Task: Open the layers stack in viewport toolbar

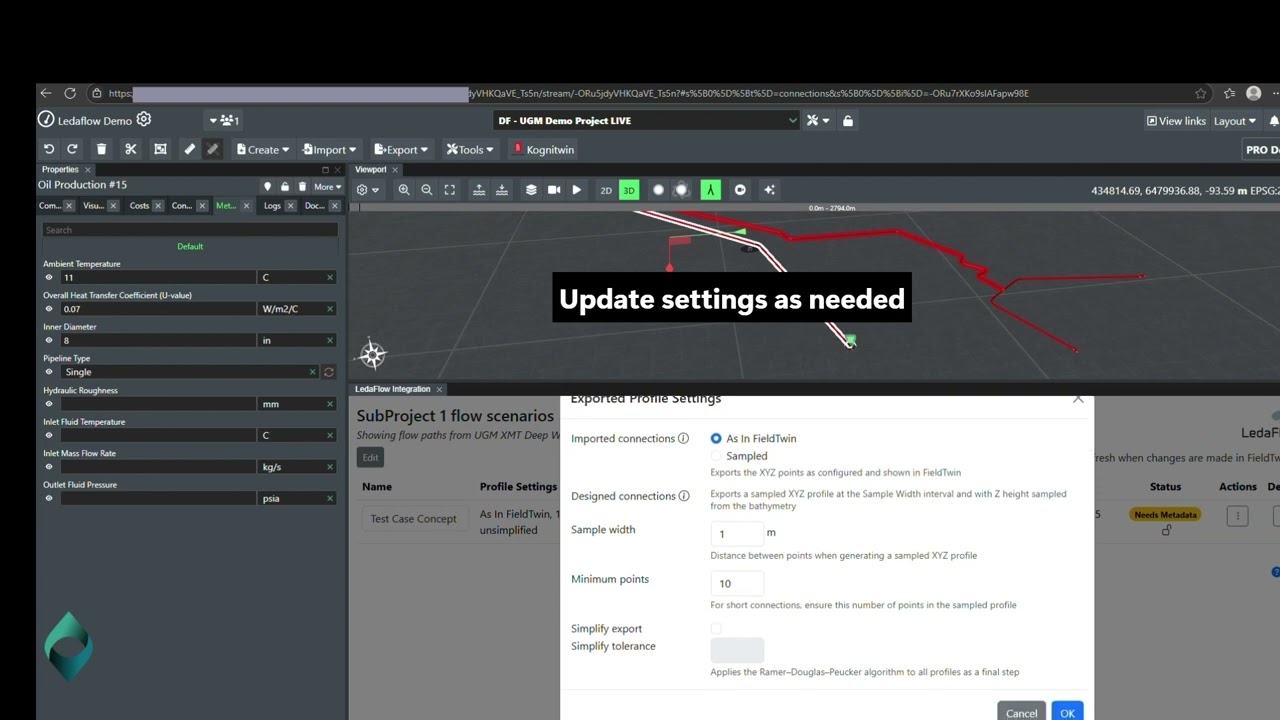Action: (x=531, y=190)
